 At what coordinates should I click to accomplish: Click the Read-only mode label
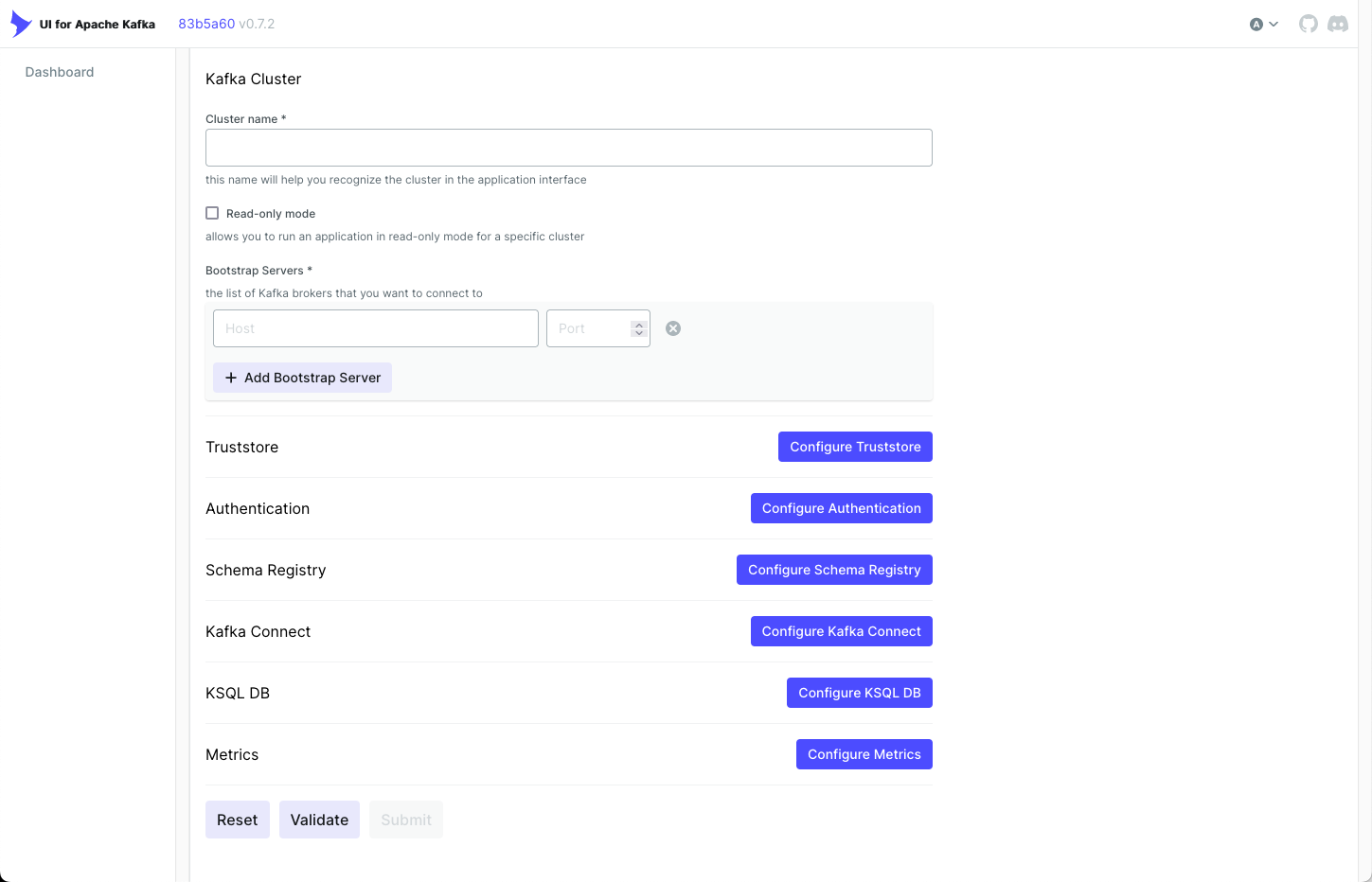point(271,214)
